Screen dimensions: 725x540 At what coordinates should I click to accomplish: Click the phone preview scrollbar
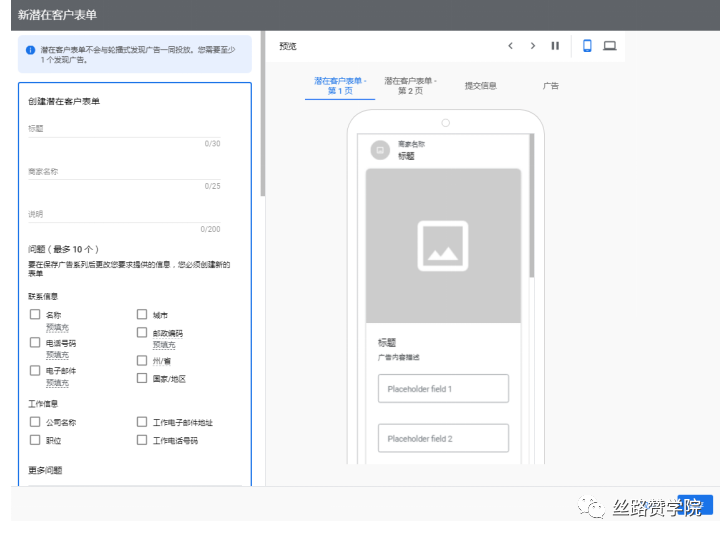point(532,206)
